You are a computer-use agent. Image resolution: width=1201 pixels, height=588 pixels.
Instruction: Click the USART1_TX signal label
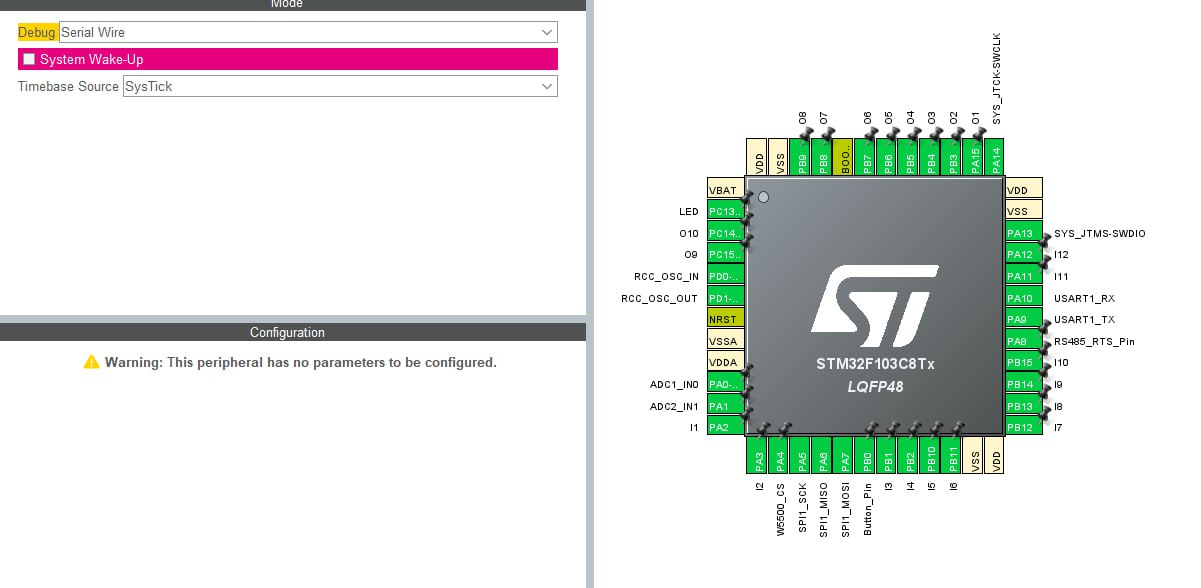point(1084,320)
